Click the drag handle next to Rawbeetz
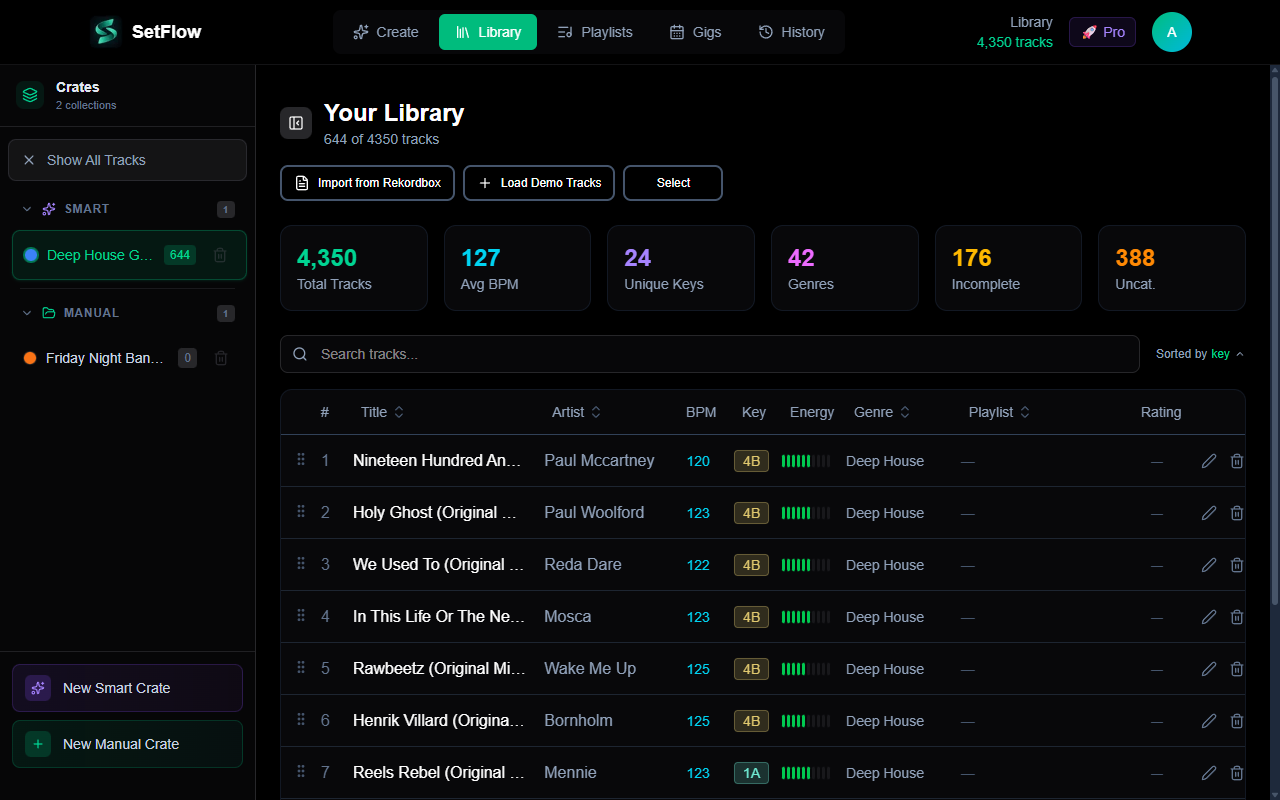Image resolution: width=1280 pixels, height=800 pixels. [x=300, y=668]
